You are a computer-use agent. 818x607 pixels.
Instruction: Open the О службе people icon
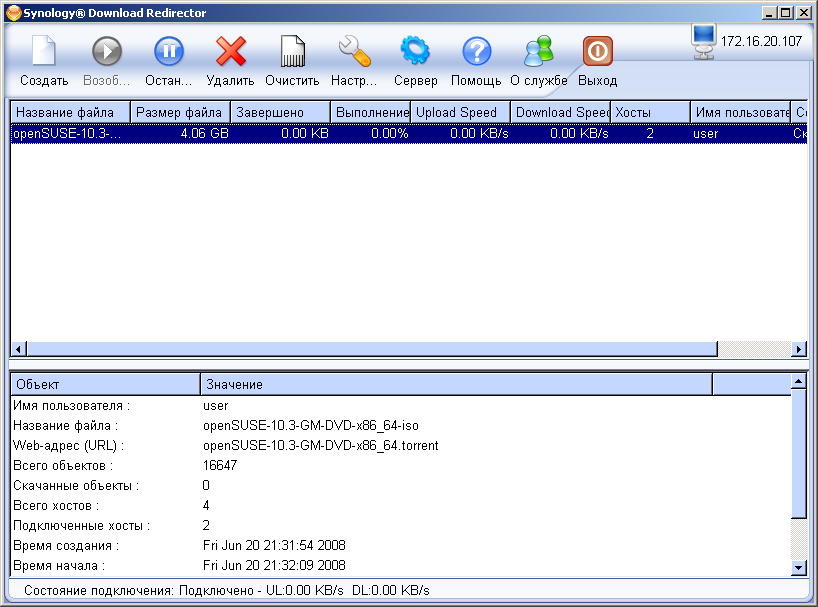[538, 51]
